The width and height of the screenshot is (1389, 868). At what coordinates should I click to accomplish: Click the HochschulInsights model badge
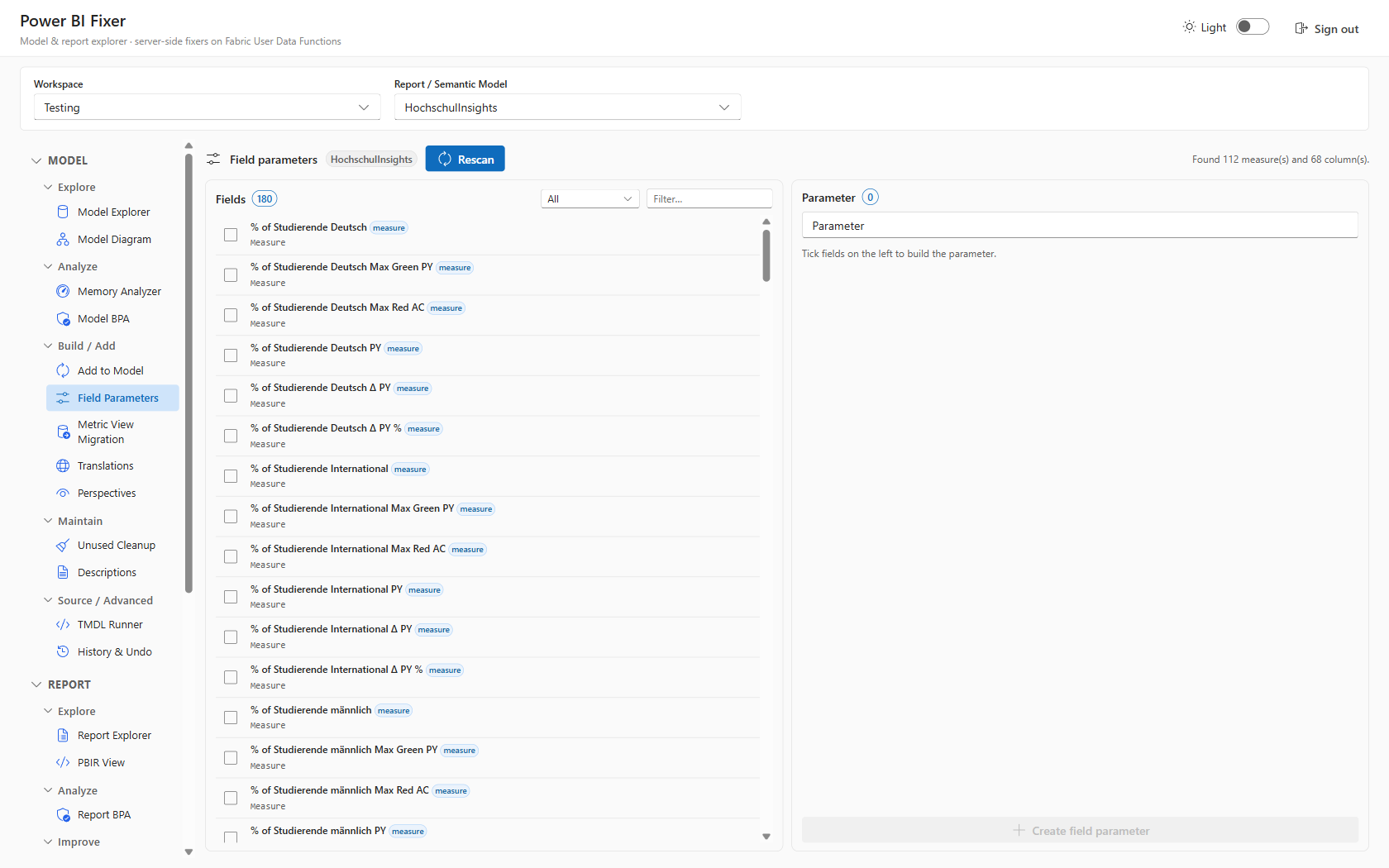coord(371,160)
